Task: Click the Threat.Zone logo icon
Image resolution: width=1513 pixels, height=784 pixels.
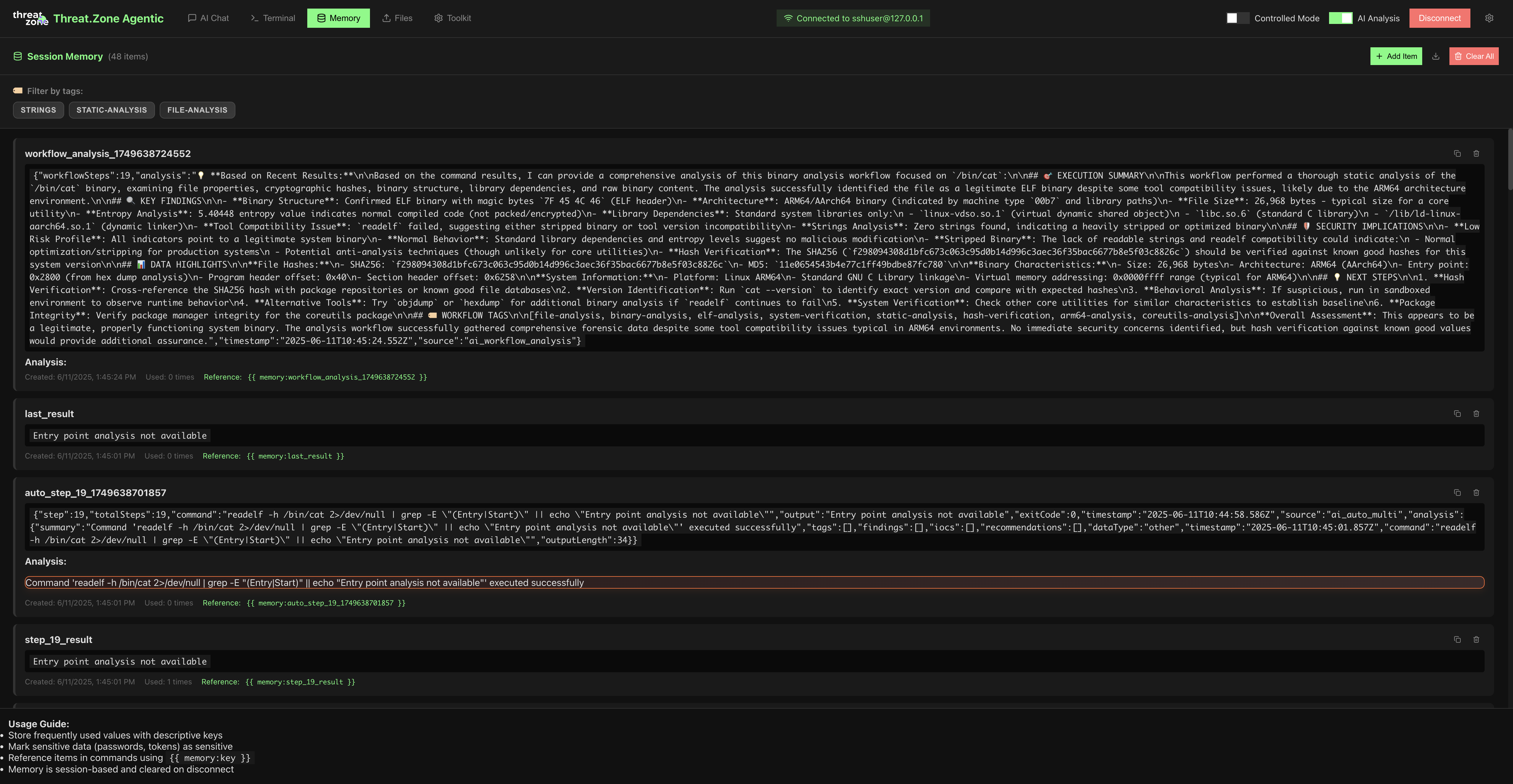Action: tap(30, 18)
